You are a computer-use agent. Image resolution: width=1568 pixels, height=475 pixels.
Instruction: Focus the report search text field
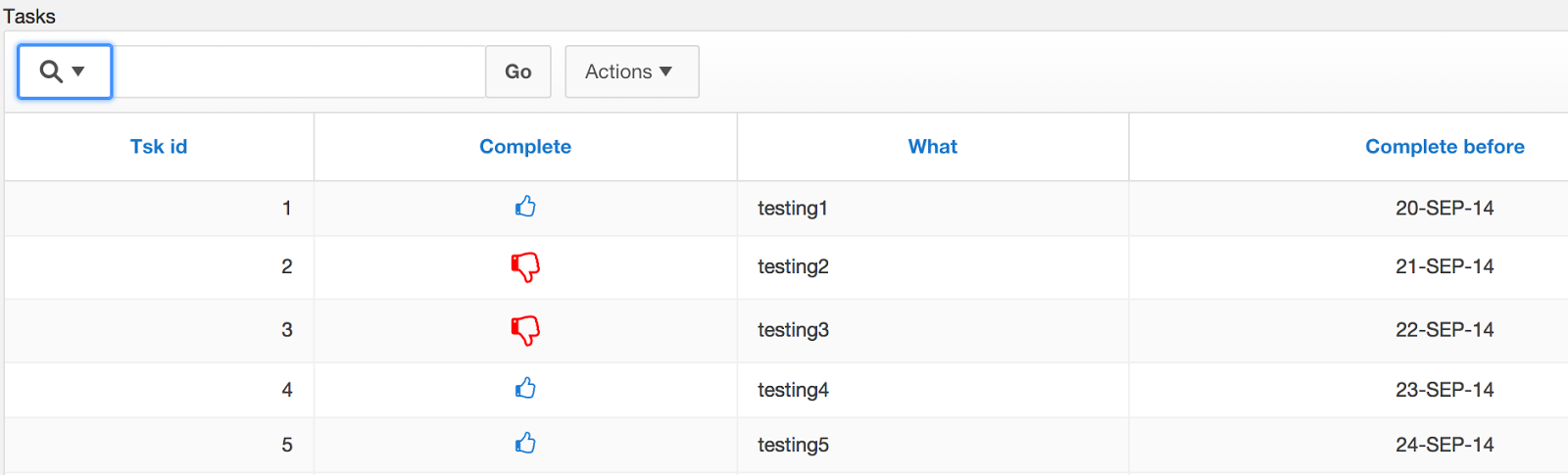tap(299, 71)
